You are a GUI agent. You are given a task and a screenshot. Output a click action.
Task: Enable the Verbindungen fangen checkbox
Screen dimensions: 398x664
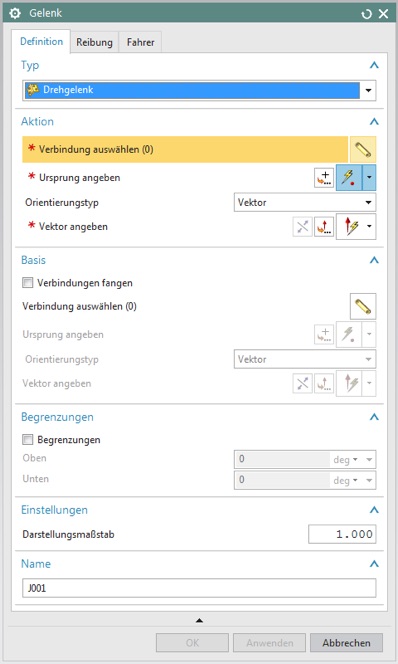coord(28,282)
